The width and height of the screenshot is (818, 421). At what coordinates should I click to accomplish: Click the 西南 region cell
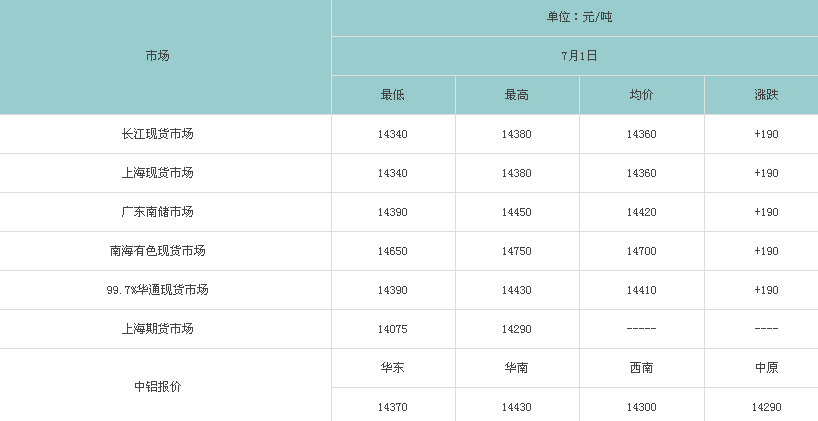[641, 368]
